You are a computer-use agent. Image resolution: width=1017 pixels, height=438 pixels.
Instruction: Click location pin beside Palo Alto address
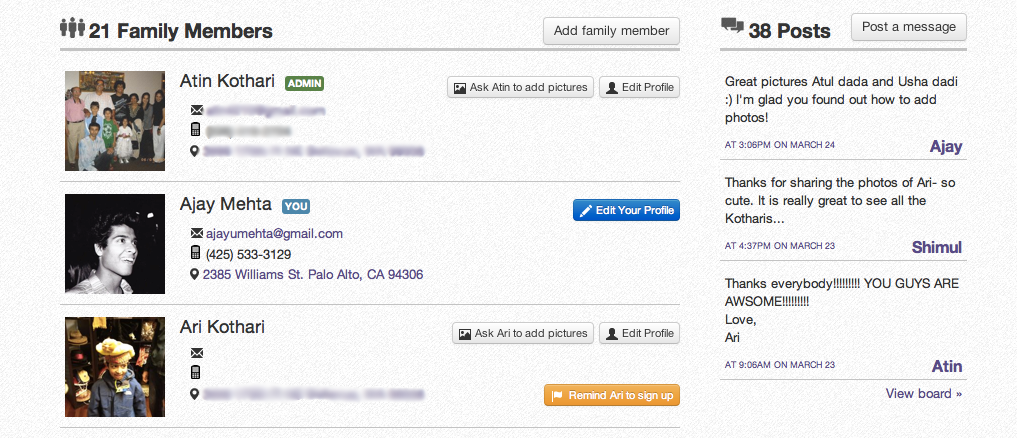coord(196,274)
